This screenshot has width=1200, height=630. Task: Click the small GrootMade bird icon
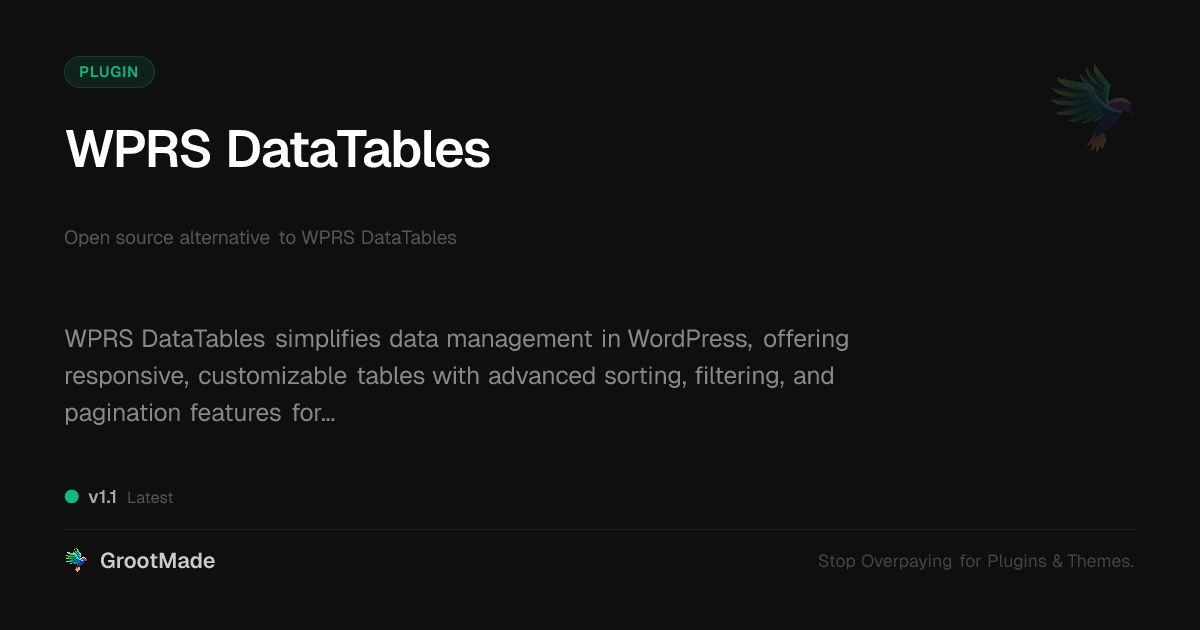(x=76, y=561)
